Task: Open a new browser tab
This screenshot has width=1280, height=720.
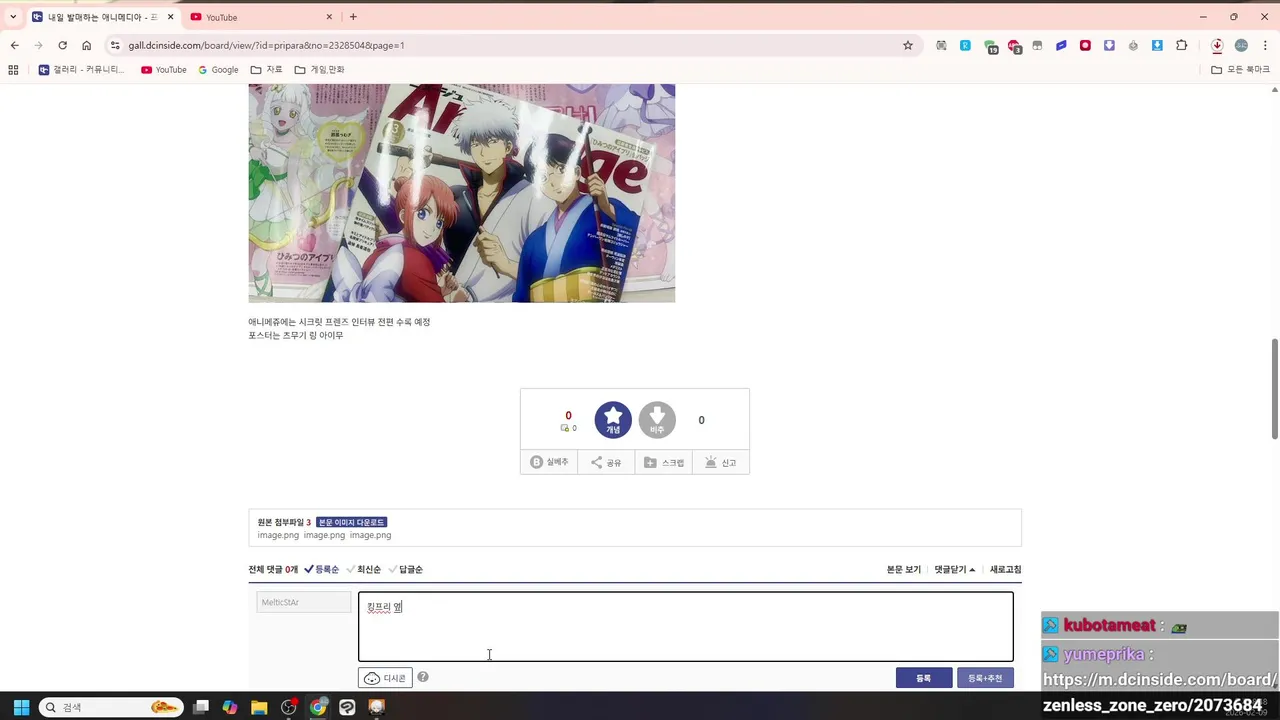Action: tap(353, 17)
